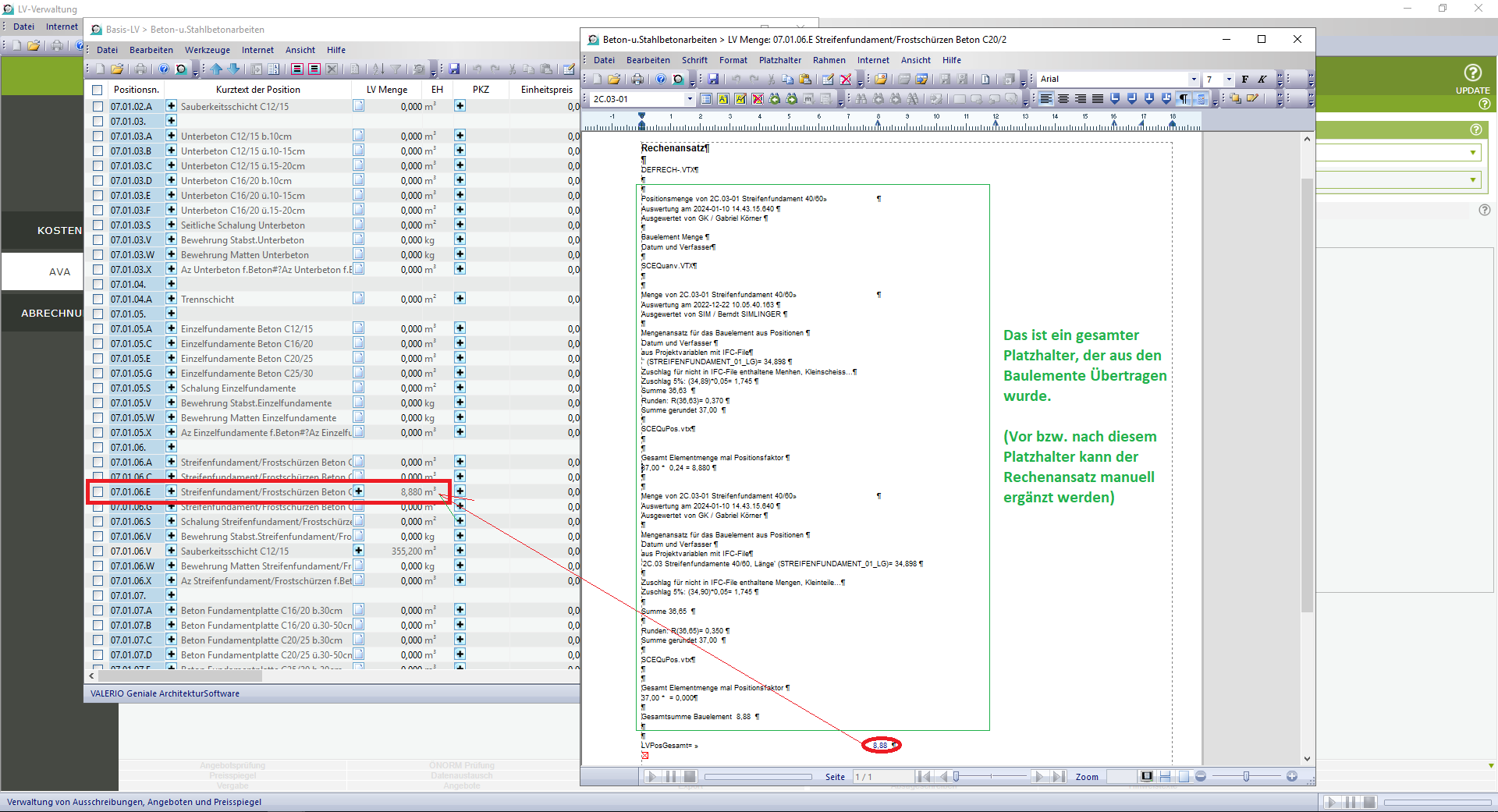
Task: Open file with folder icon in LV toolbar
Action: pyautogui.click(x=117, y=69)
